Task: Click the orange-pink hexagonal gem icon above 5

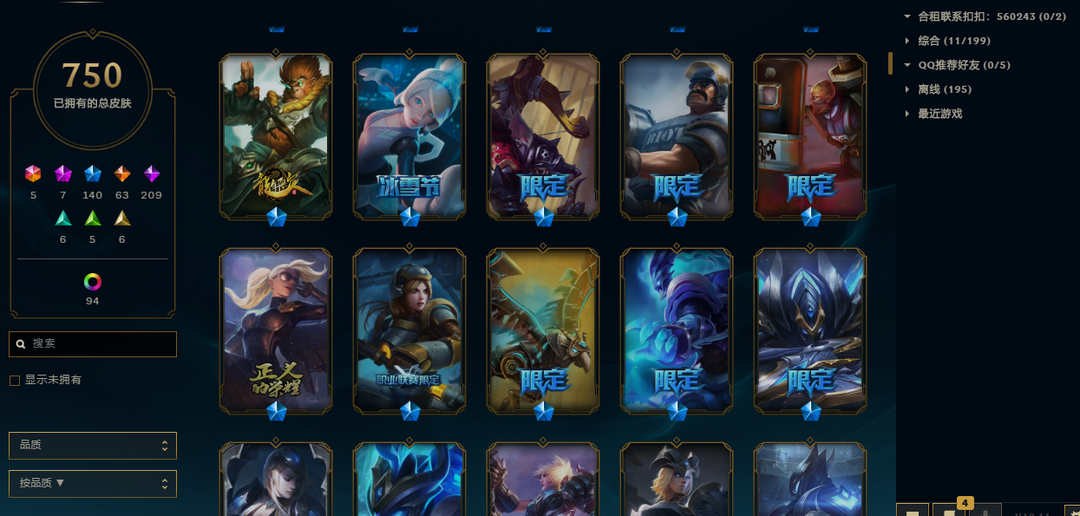Action: (33, 174)
